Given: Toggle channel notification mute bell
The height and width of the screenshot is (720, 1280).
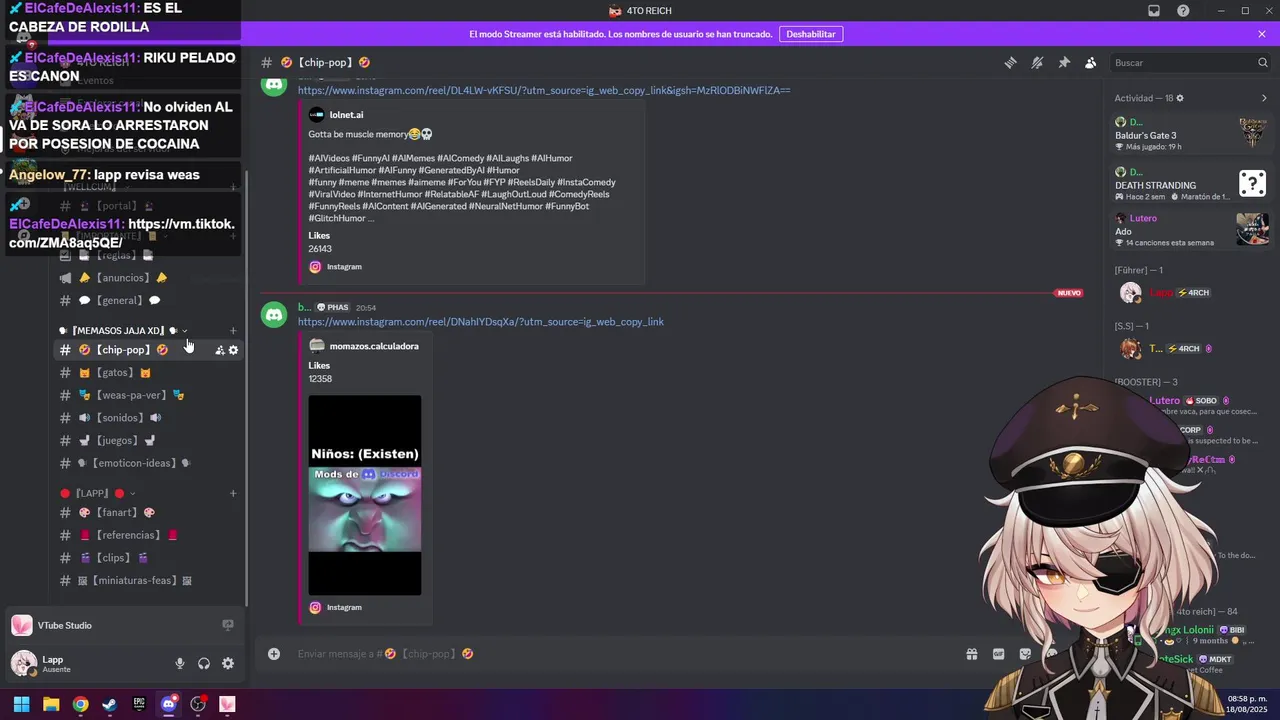Looking at the screenshot, I should 1037,62.
